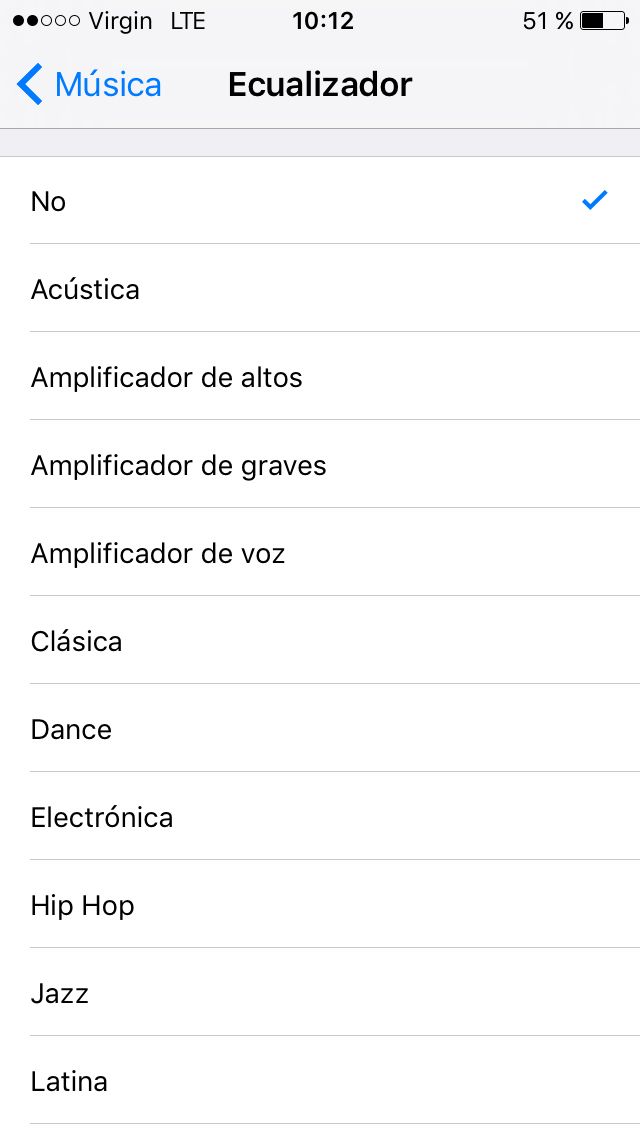Tap the Ecualizador title header
Image resolution: width=640 pixels, height=1136 pixels.
(319, 85)
